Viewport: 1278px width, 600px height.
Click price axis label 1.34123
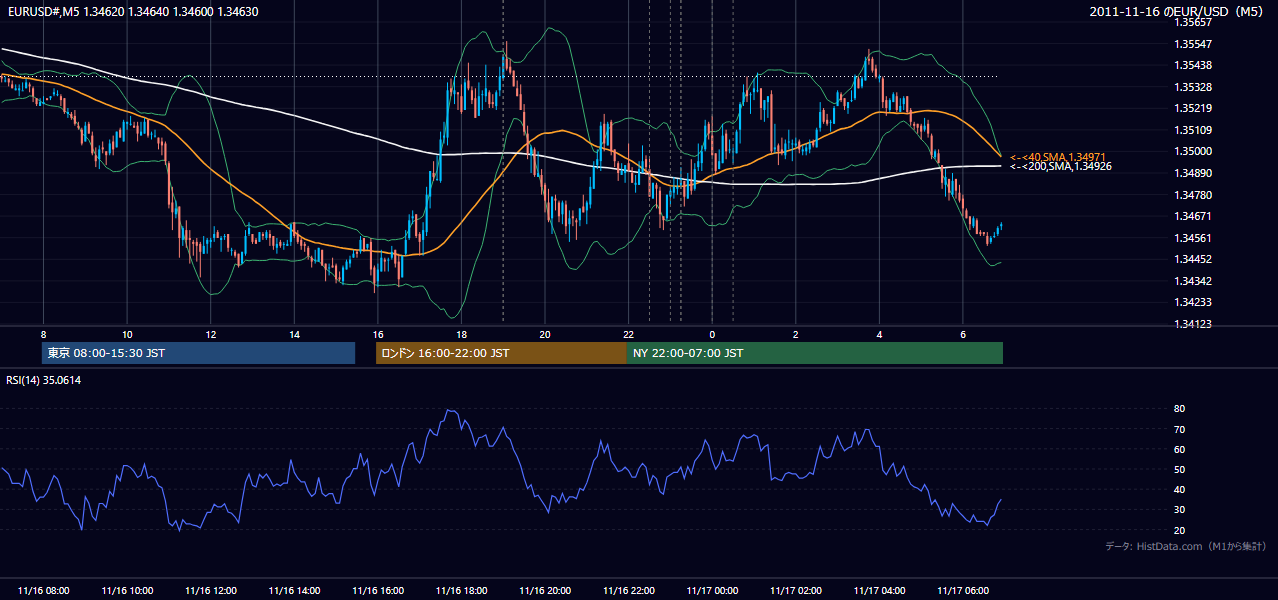click(x=1193, y=325)
